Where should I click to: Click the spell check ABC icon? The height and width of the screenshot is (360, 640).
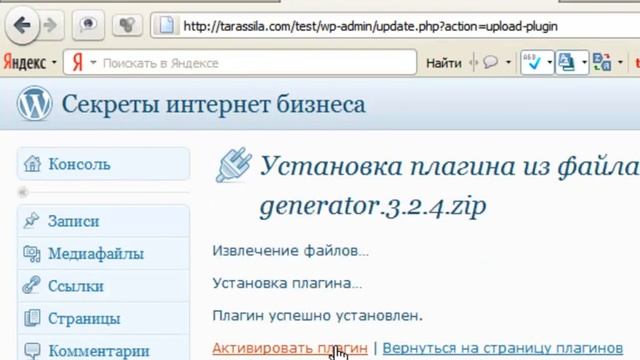[532, 62]
